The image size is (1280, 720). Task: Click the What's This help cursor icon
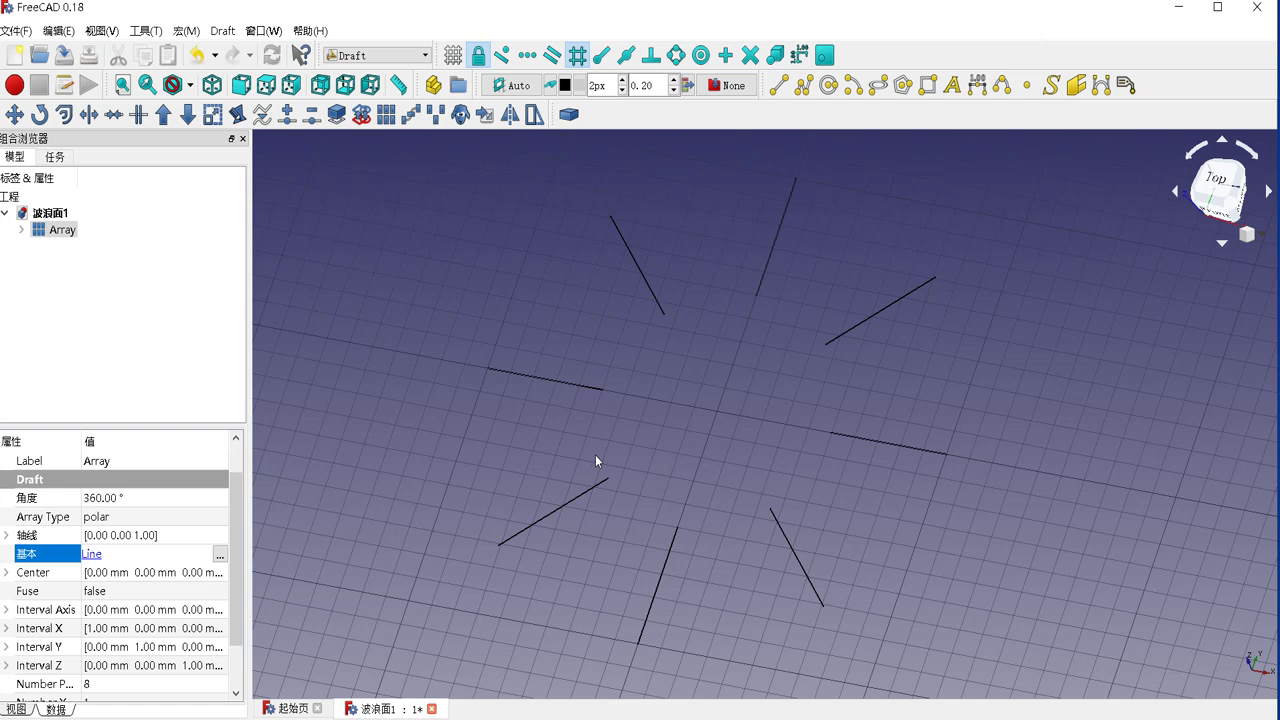(300, 55)
